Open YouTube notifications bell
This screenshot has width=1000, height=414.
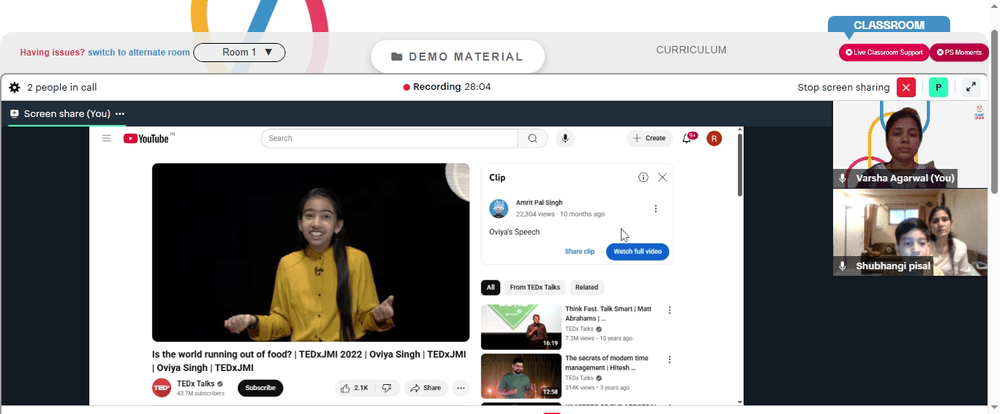tap(688, 138)
